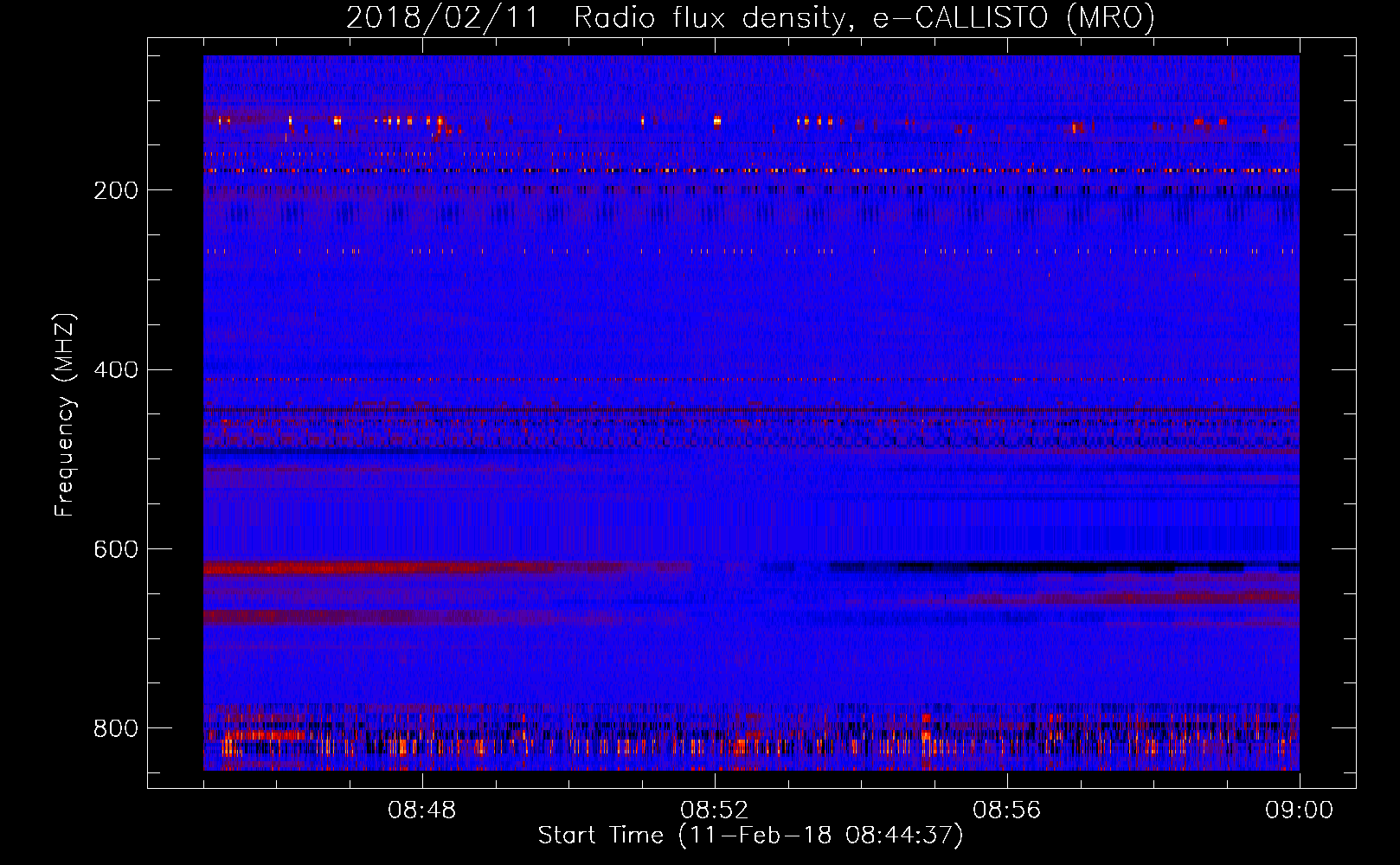Click the 08:52 time tick label
The width and height of the screenshot is (1400, 865).
coord(715,811)
